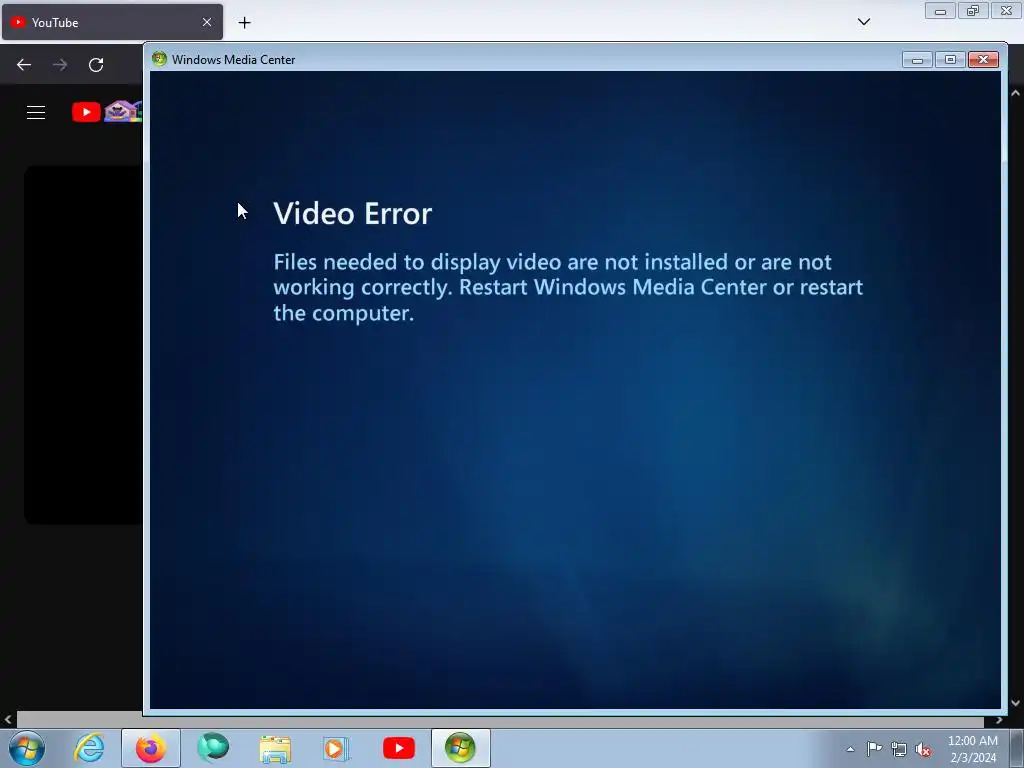The image size is (1024, 768).
Task: Maximize the Windows Media Center window
Action: [950, 60]
